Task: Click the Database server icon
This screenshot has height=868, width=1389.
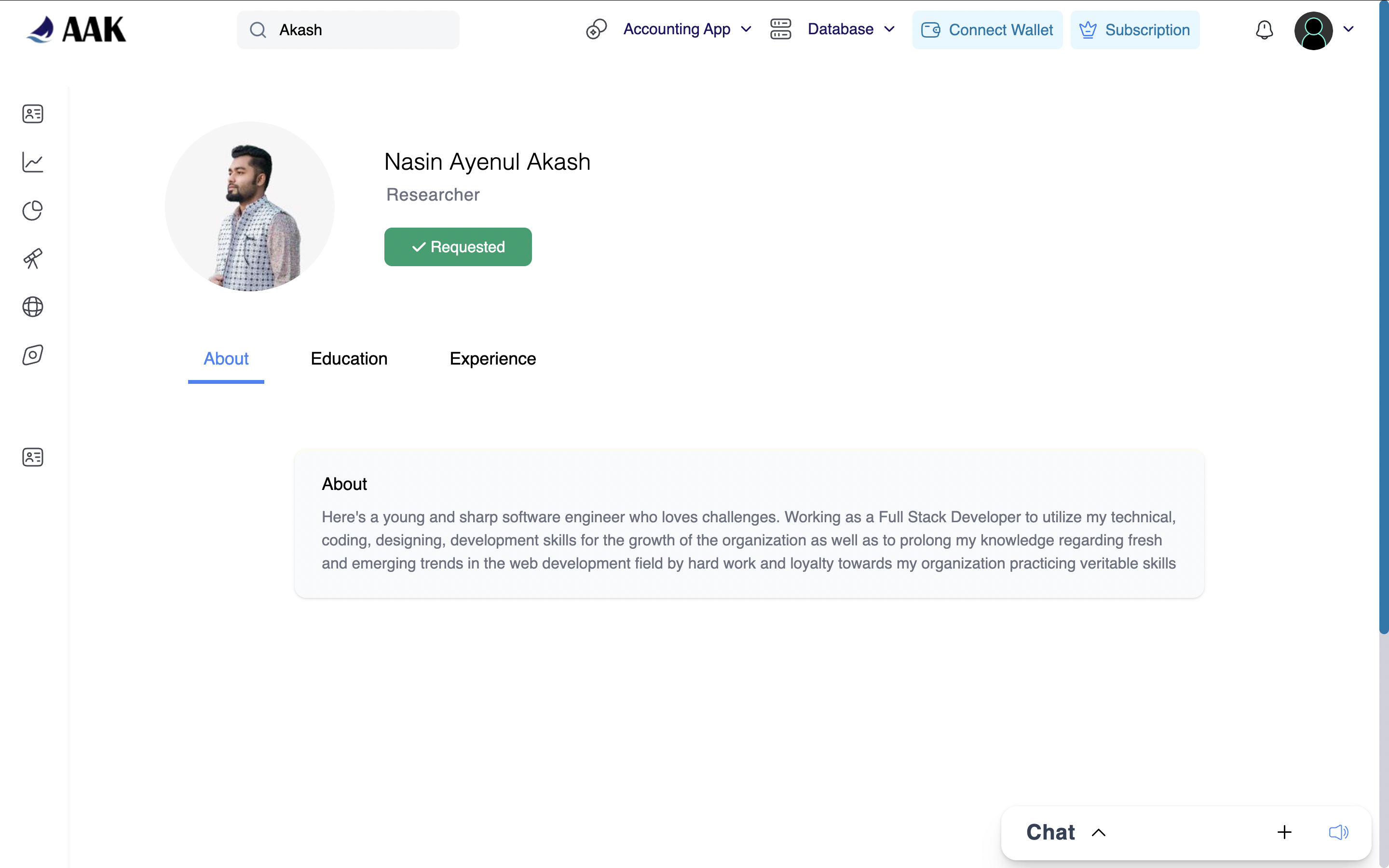Action: [780, 29]
